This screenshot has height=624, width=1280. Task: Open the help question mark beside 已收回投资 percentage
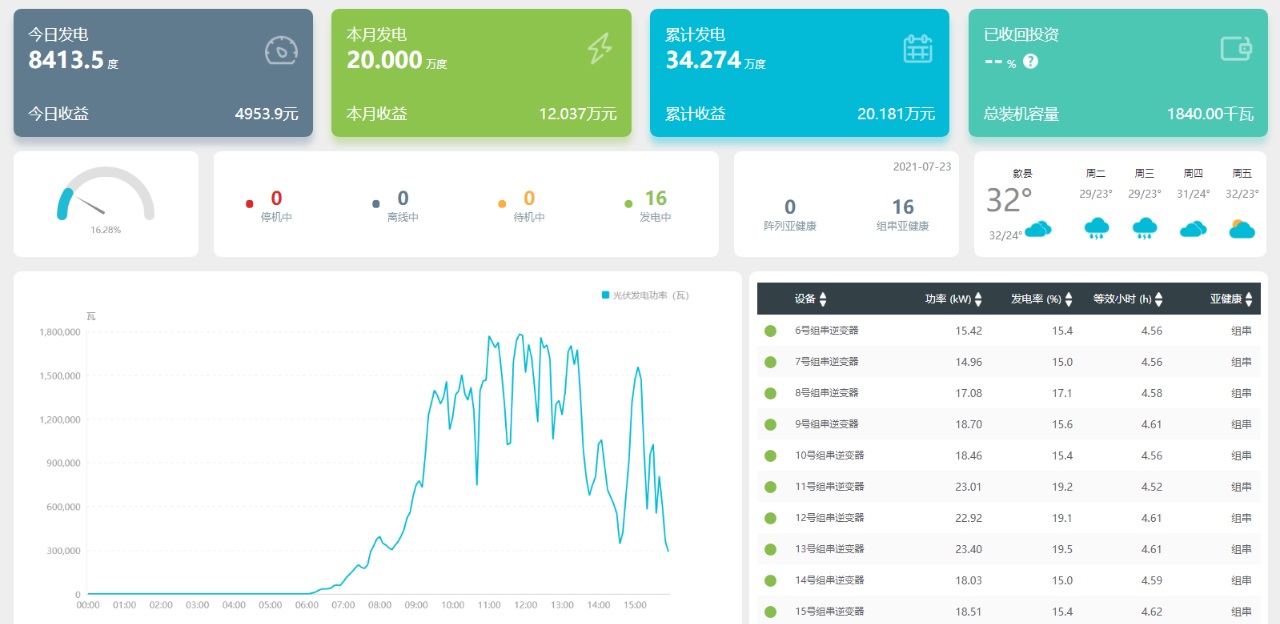pos(1030,62)
